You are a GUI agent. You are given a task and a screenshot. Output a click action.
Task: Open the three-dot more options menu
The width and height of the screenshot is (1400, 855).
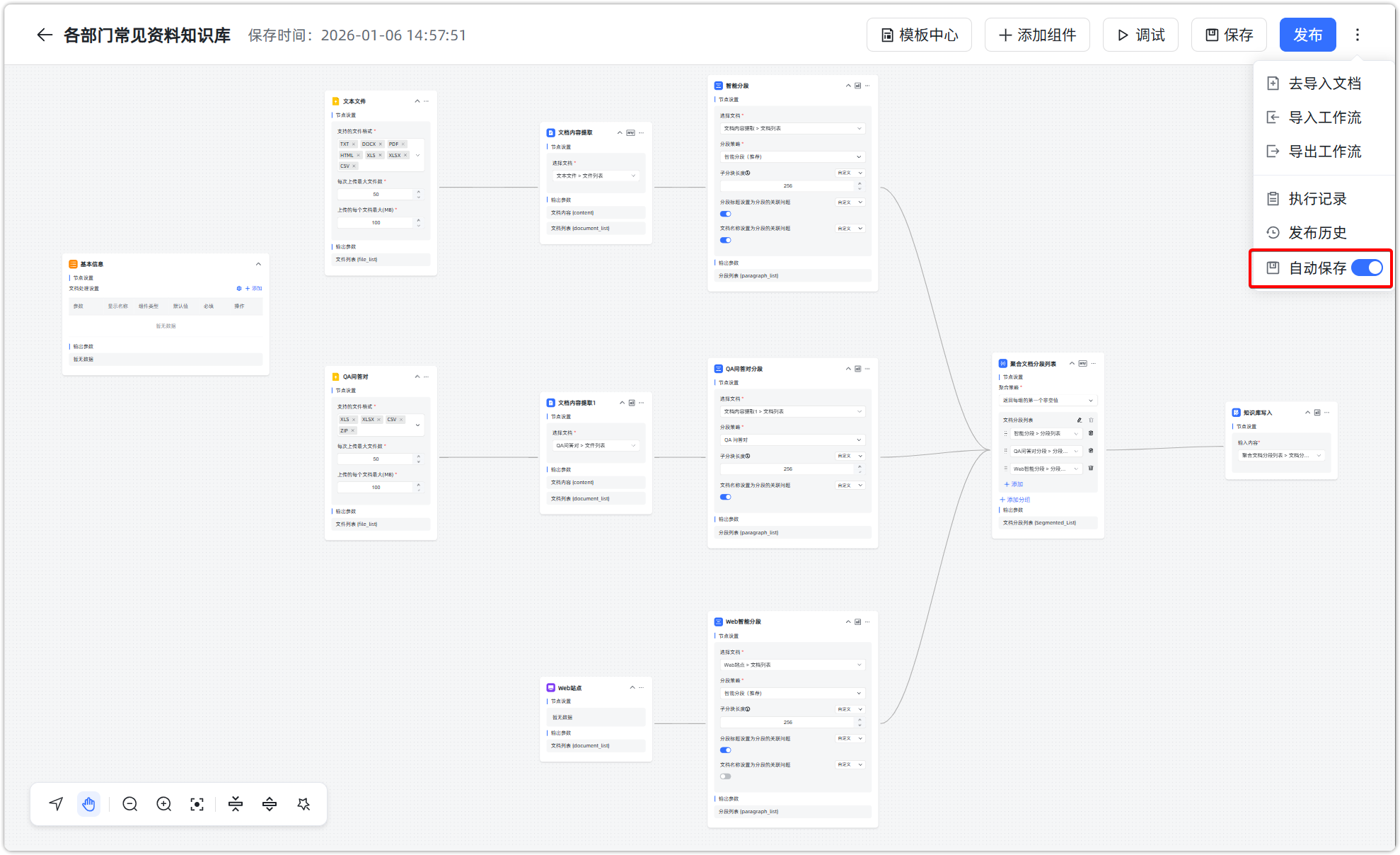[x=1357, y=35]
